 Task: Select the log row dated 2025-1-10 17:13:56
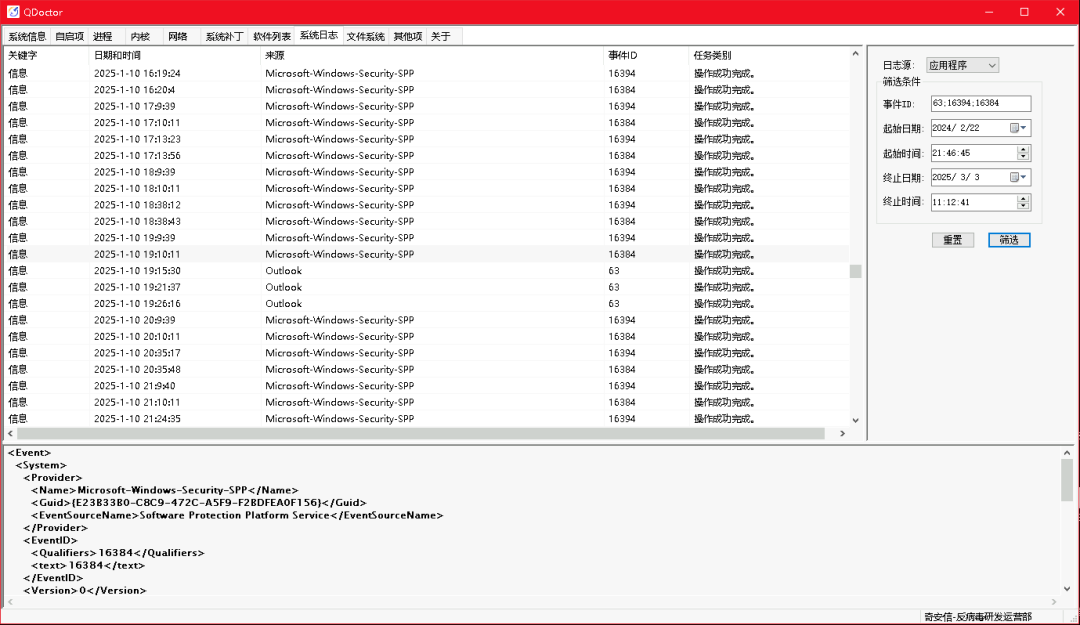click(x=426, y=156)
